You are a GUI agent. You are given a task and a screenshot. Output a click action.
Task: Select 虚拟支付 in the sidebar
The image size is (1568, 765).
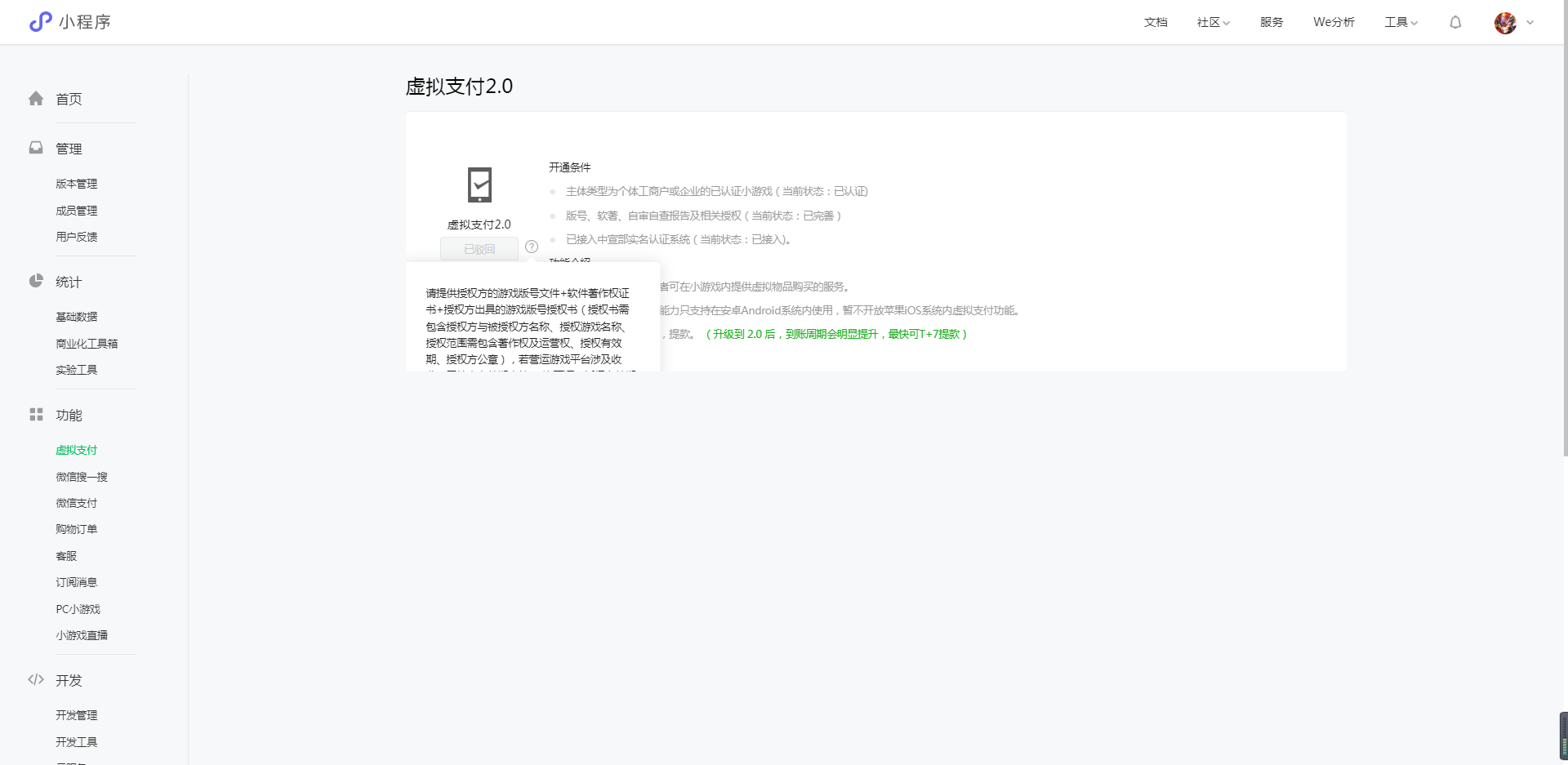[77, 450]
